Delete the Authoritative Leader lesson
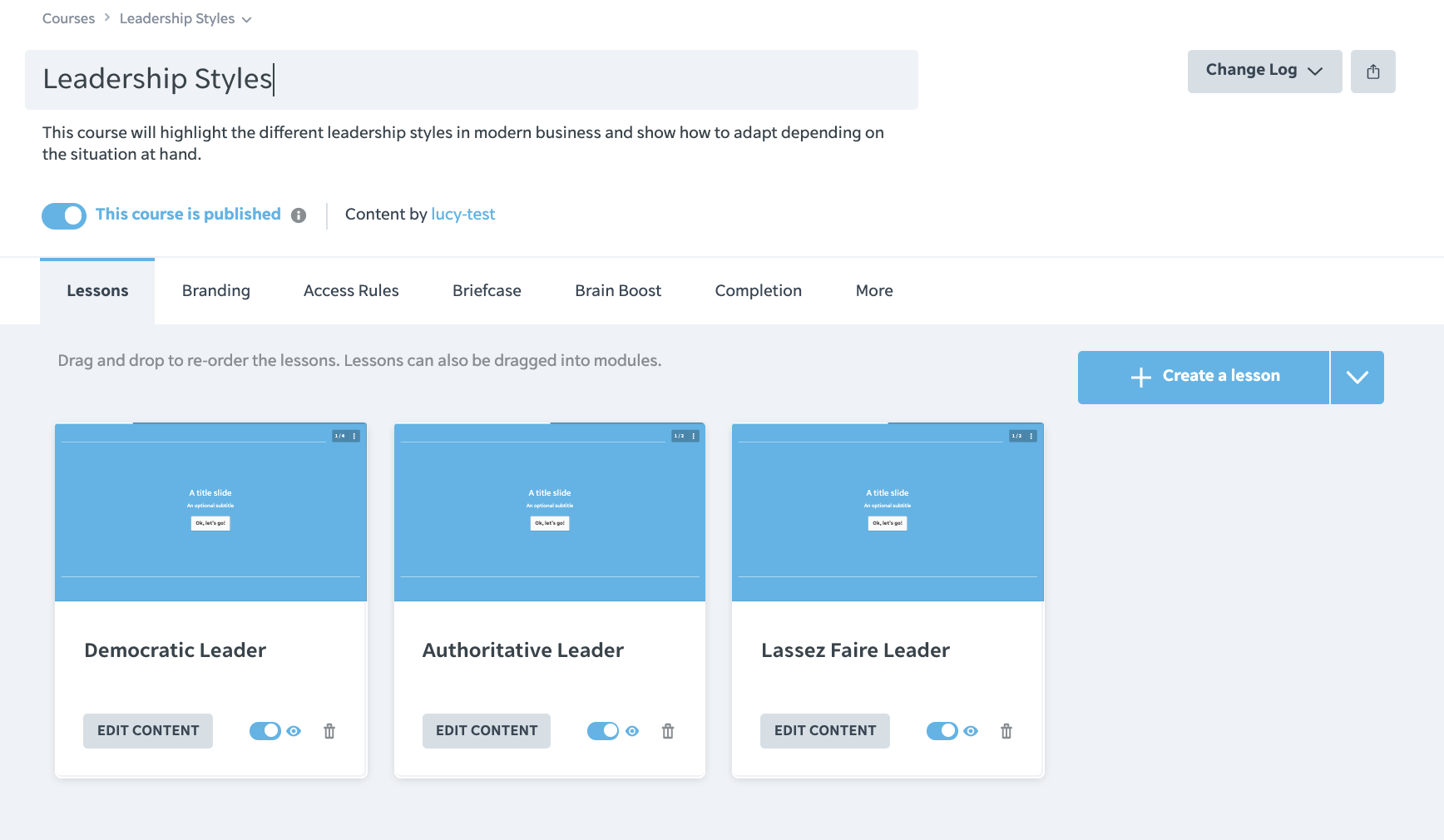Viewport: 1444px width, 840px height. (668, 731)
